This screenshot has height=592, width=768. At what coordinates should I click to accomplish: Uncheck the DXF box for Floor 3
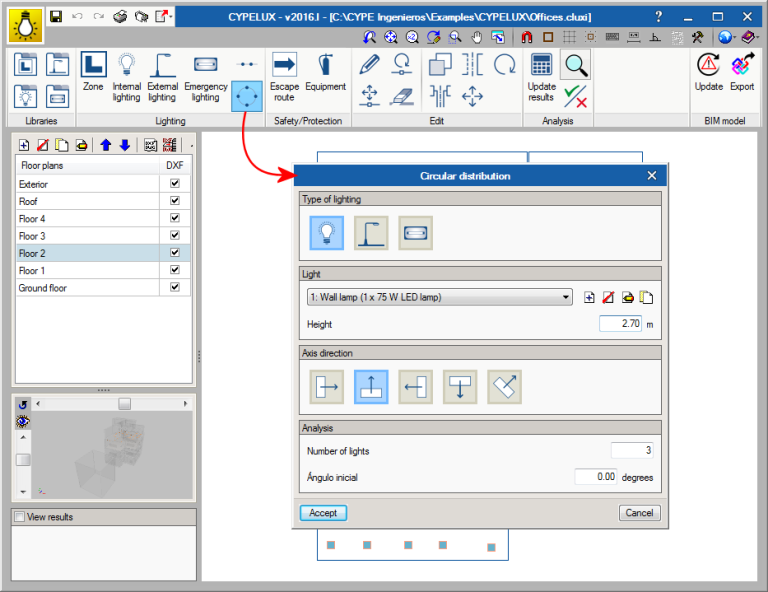coord(174,236)
